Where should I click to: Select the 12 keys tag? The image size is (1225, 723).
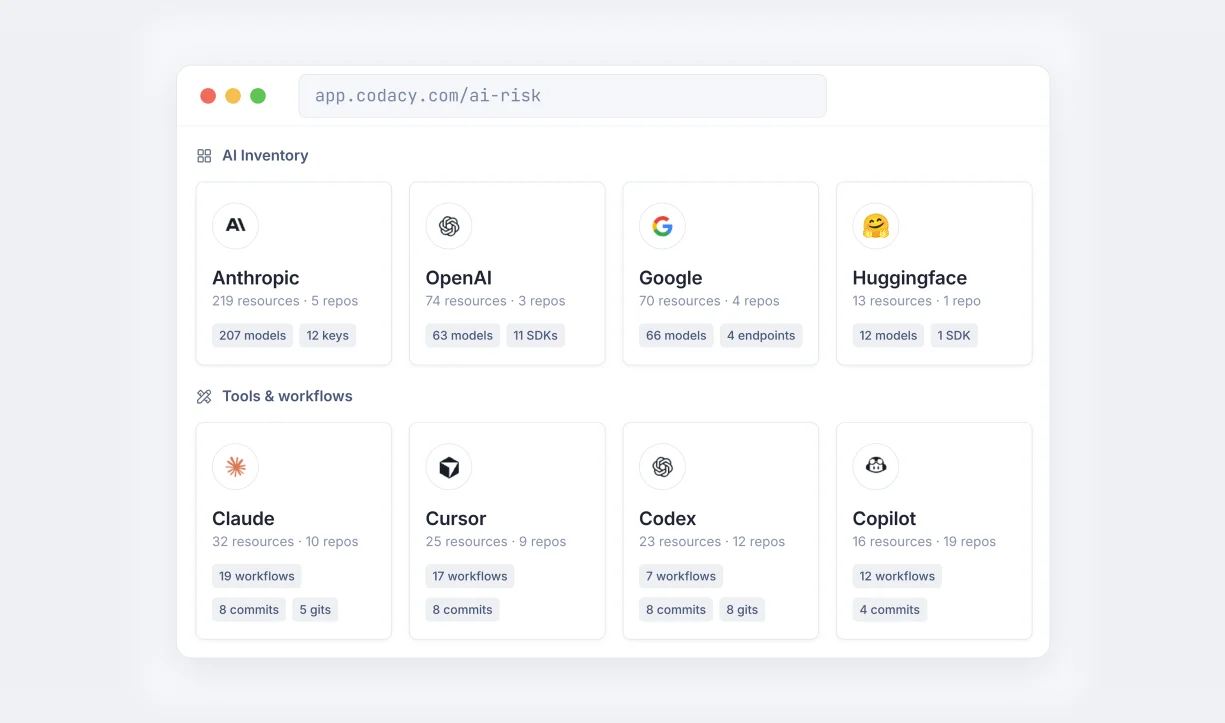point(328,336)
